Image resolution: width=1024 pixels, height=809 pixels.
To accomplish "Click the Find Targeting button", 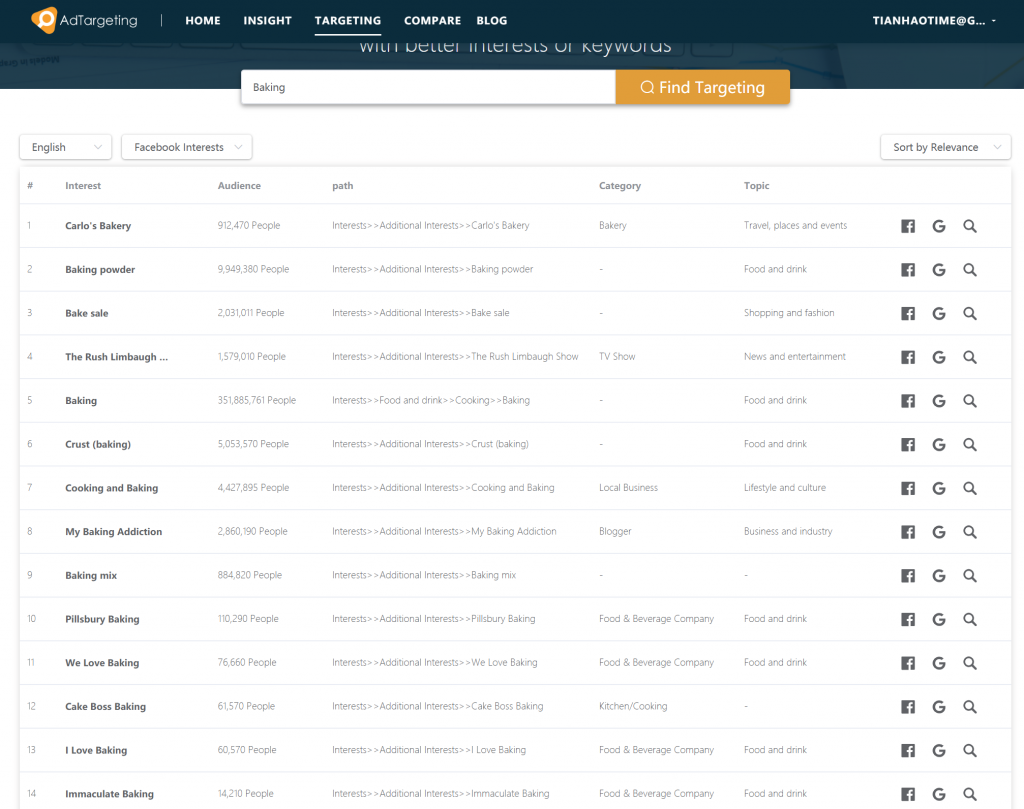I will coord(703,87).
